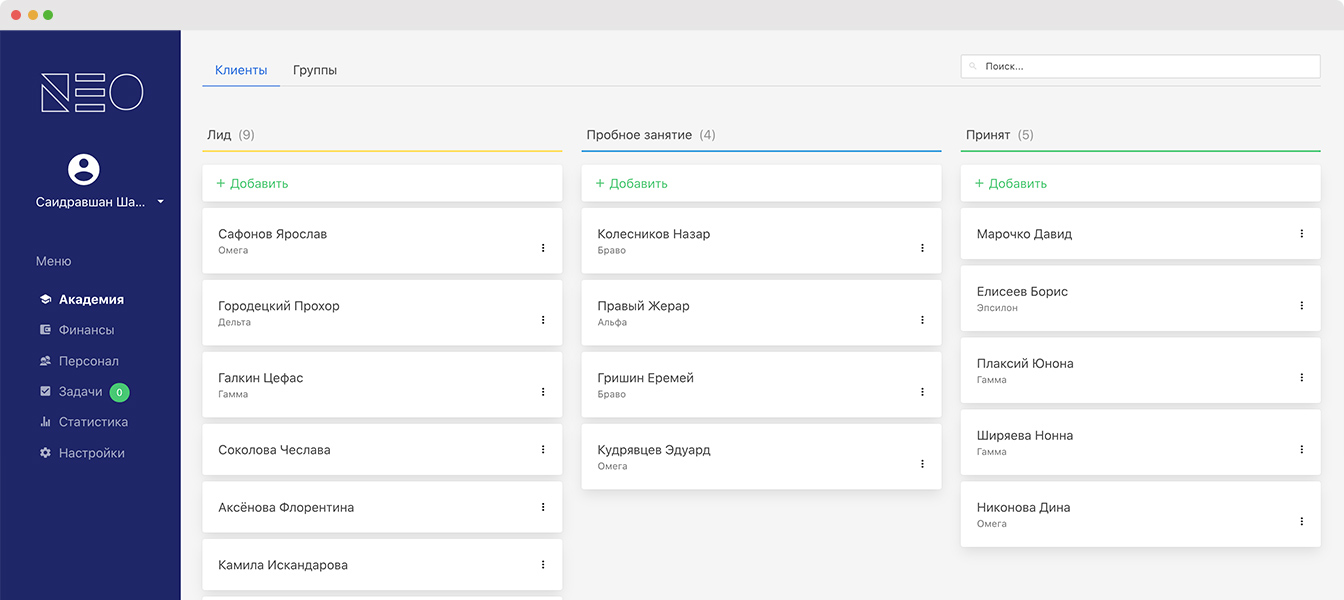Click Добавить in the Принят column
The image size is (1344, 600).
[x=1011, y=184]
